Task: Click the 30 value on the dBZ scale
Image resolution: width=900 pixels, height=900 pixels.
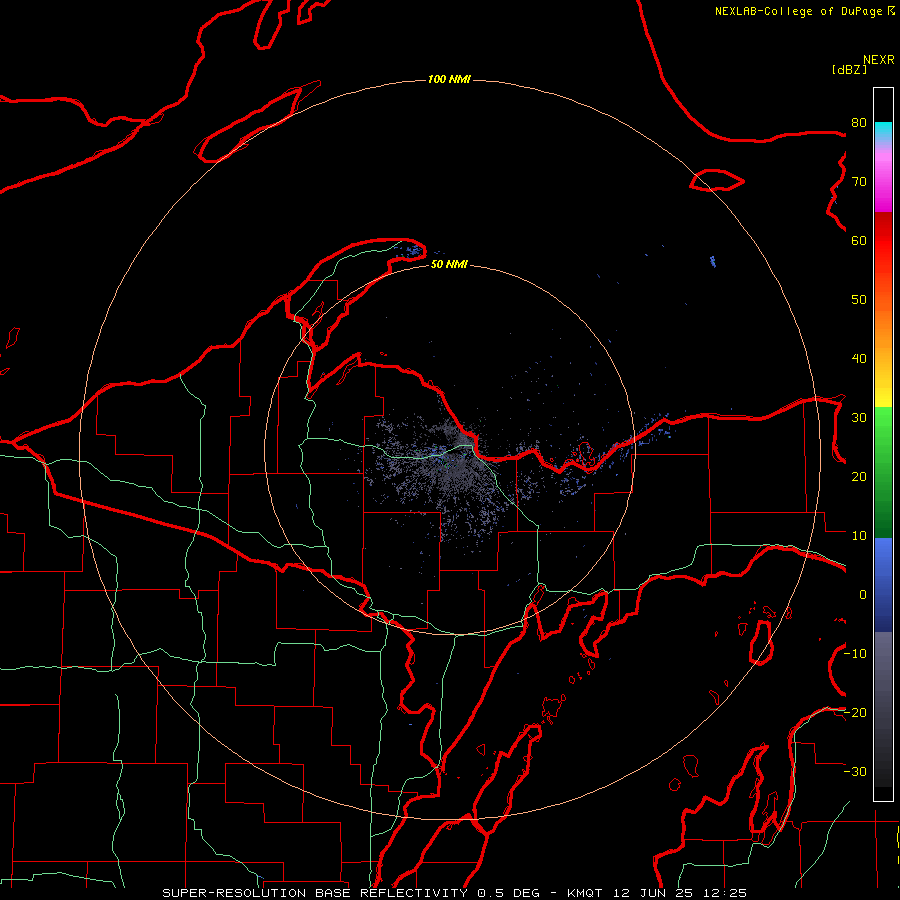Action: pos(859,418)
